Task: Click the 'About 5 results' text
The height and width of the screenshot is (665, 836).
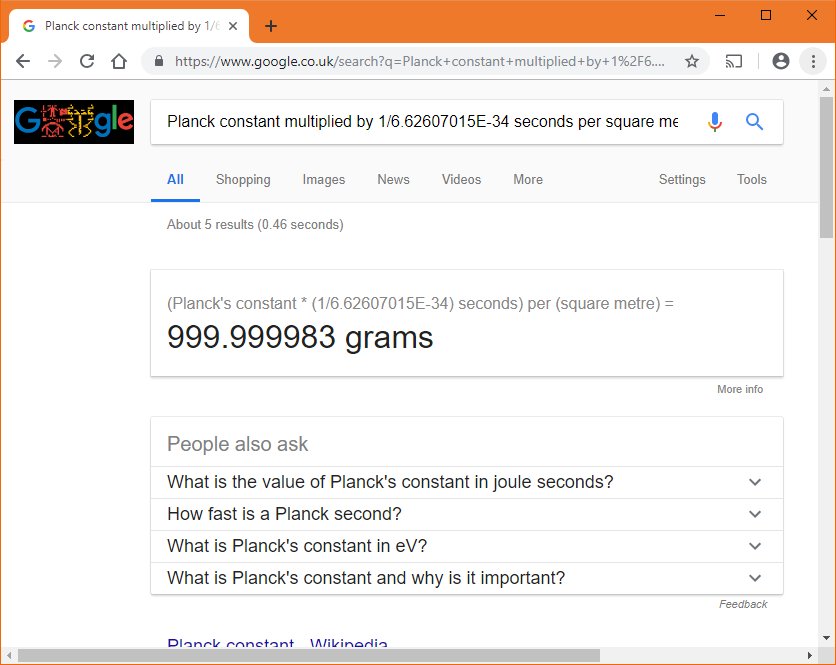Action: (x=255, y=225)
